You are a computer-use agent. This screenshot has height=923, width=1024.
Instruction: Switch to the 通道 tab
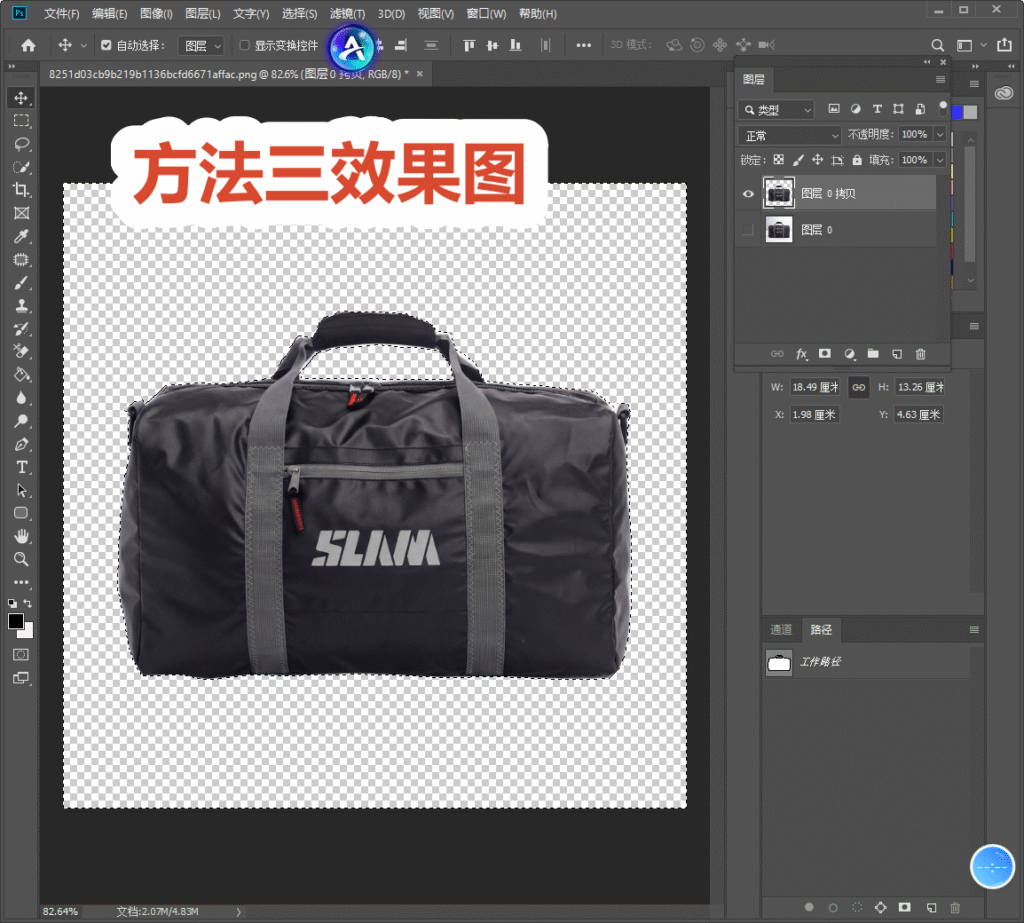781,630
